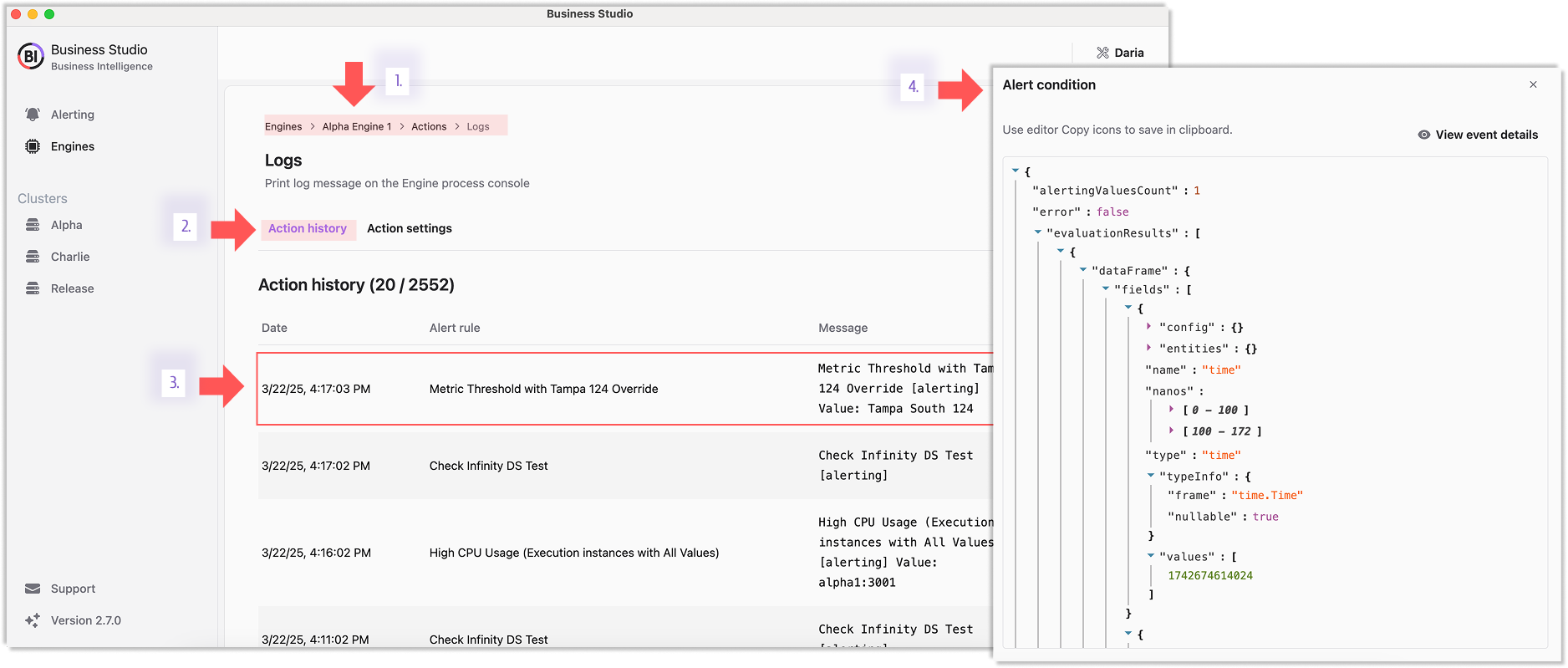Click the alertingValuesCount key
Viewport: 1568px width, 668px height.
point(1105,191)
